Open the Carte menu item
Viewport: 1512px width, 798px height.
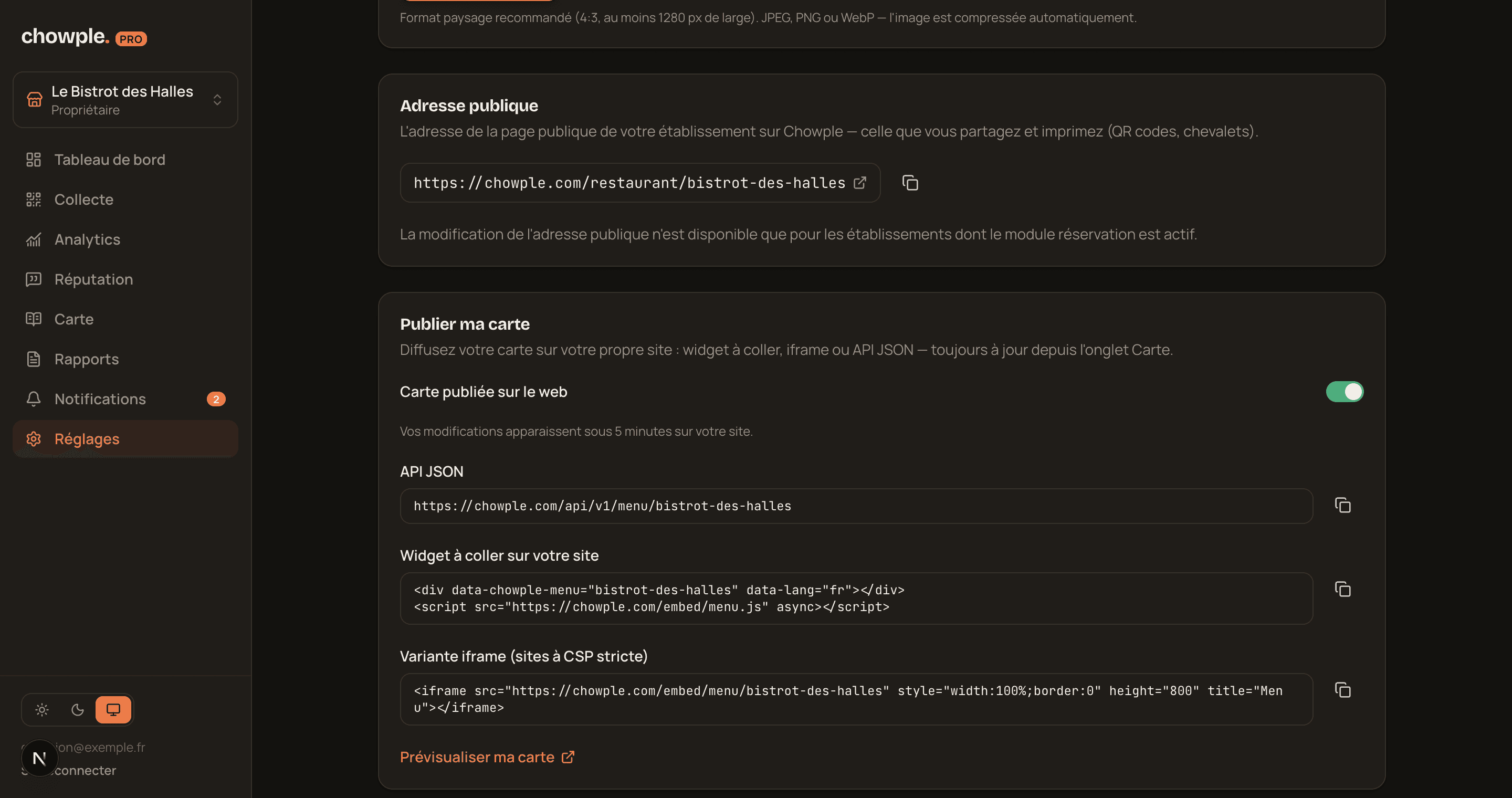pos(125,319)
